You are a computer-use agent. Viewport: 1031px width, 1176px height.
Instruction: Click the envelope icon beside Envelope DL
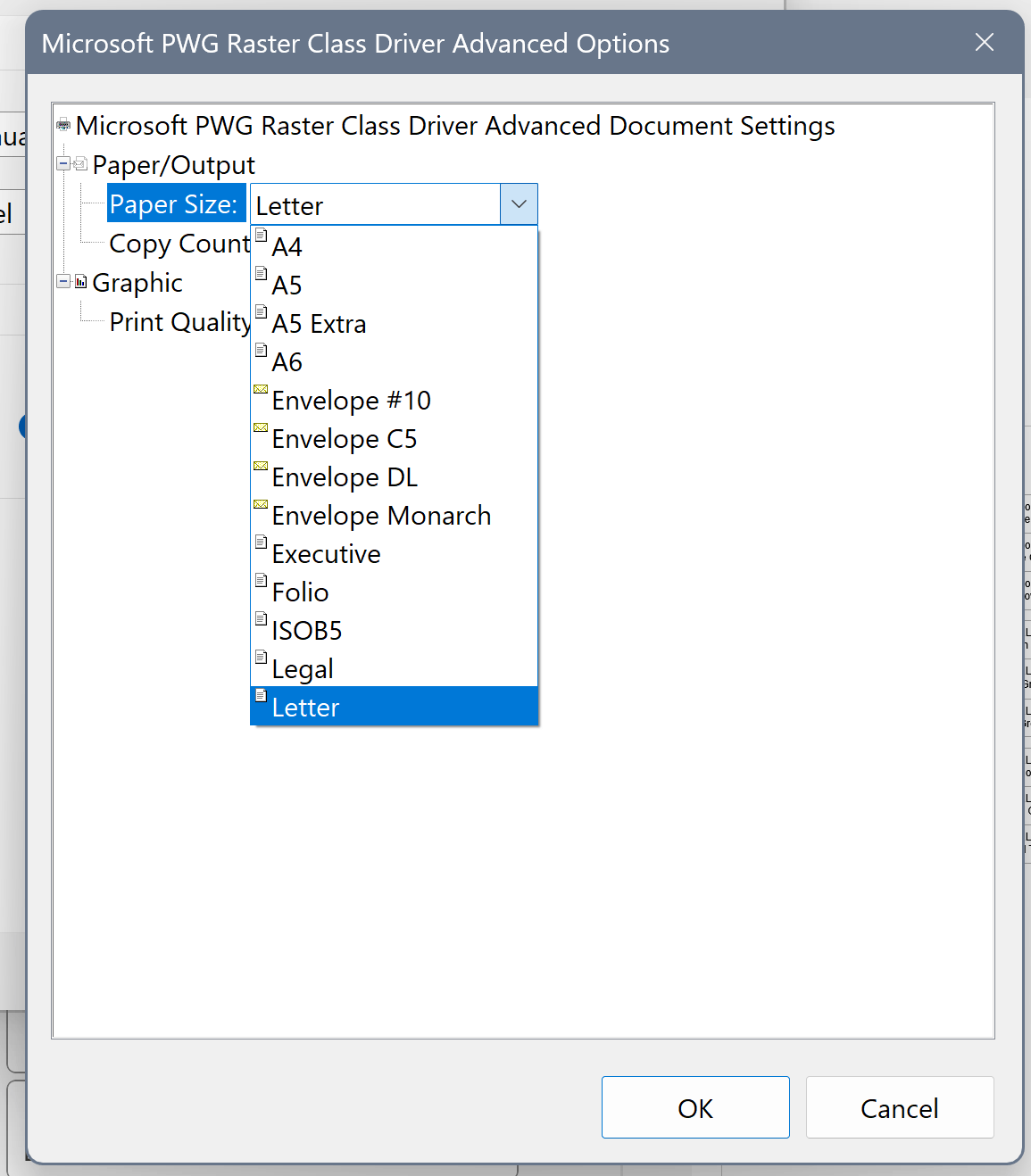[261, 466]
